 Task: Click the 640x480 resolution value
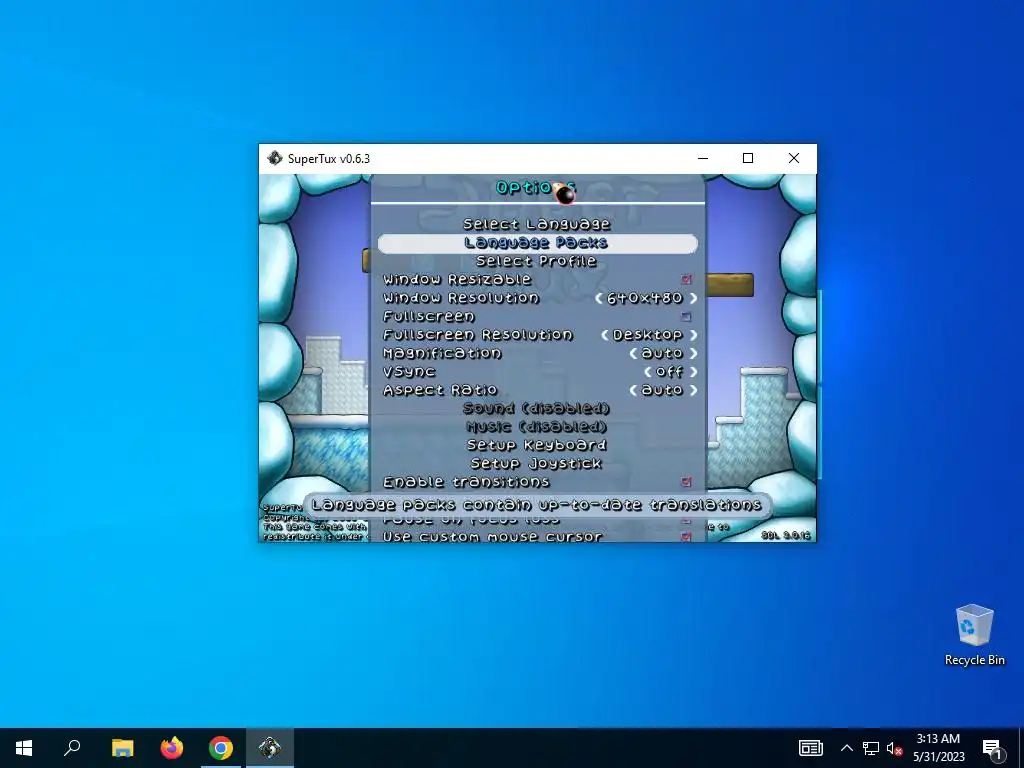pos(645,298)
